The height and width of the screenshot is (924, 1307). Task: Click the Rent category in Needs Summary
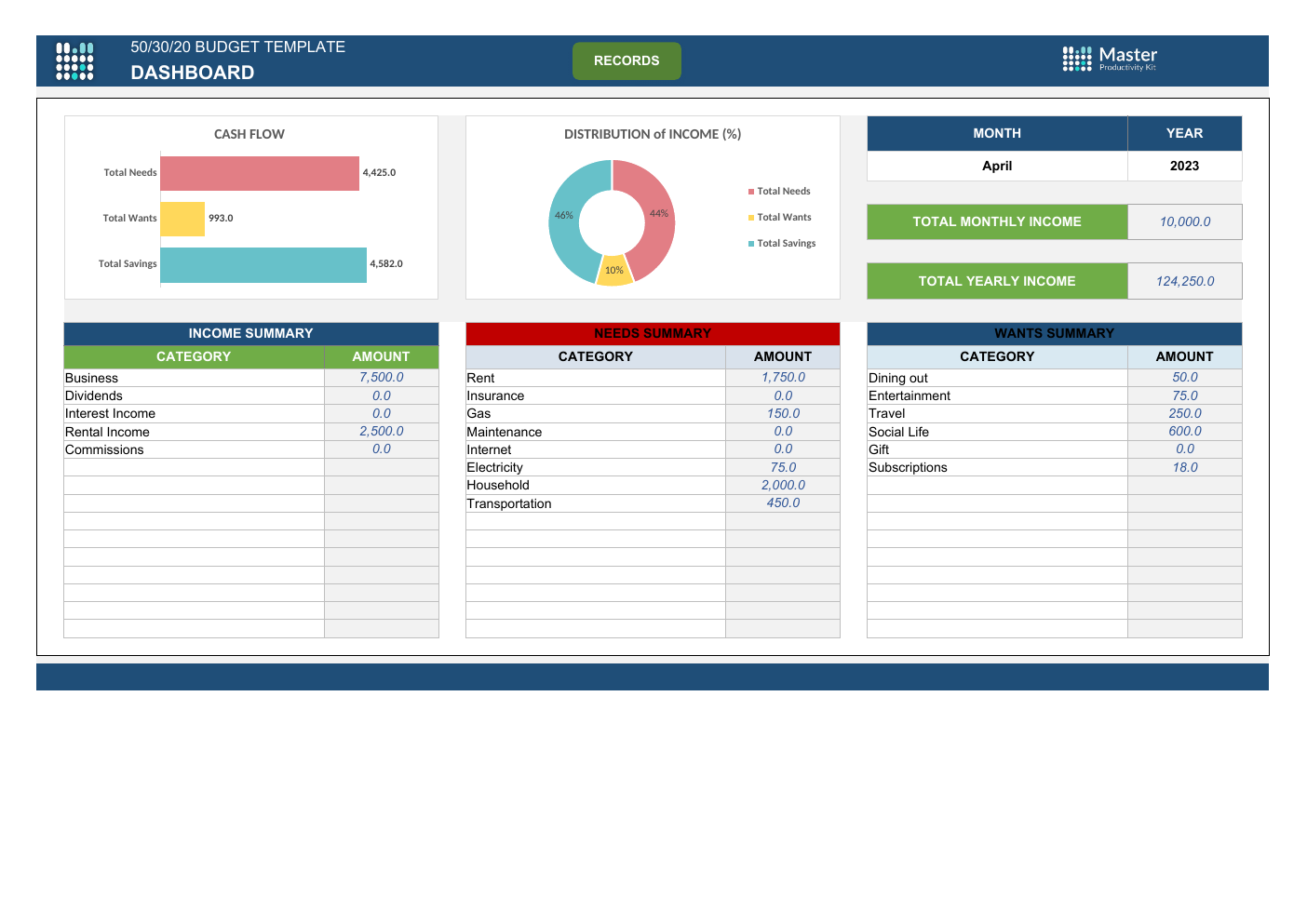596,378
